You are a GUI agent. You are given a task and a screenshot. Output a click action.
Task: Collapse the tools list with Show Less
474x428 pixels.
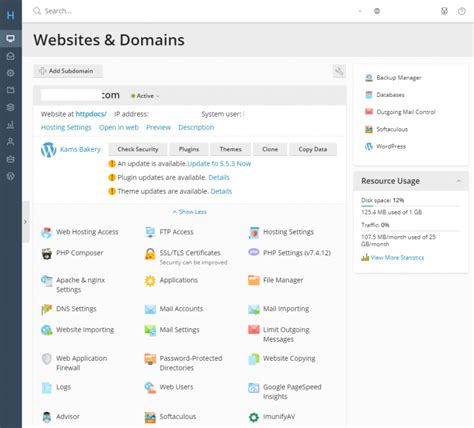click(x=189, y=212)
